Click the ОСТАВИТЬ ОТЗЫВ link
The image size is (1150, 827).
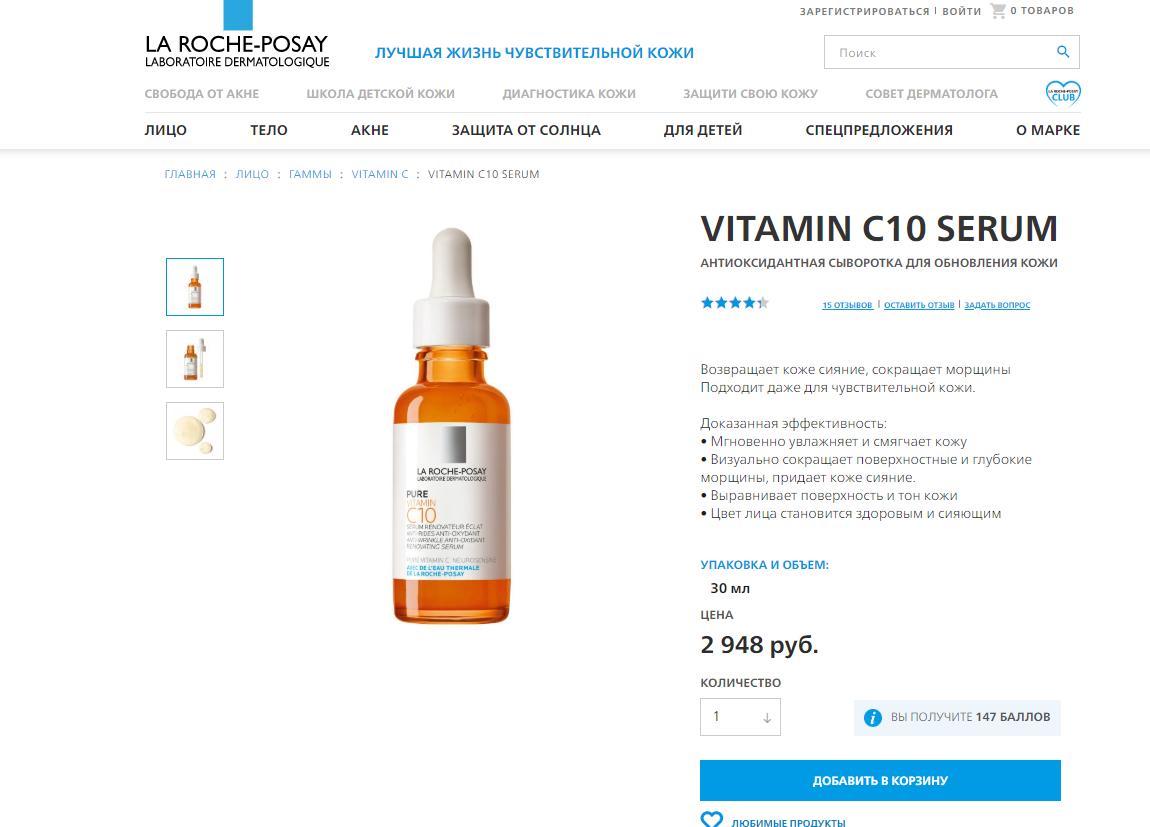point(919,305)
